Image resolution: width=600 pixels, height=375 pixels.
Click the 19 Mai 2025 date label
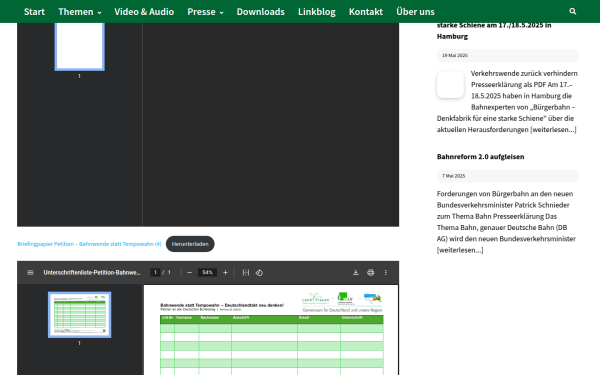(x=455, y=55)
